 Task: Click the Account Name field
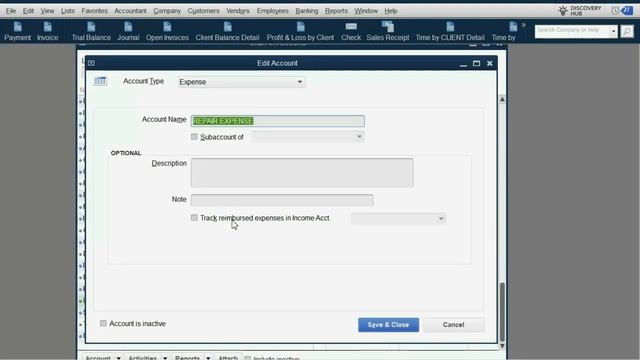point(278,121)
